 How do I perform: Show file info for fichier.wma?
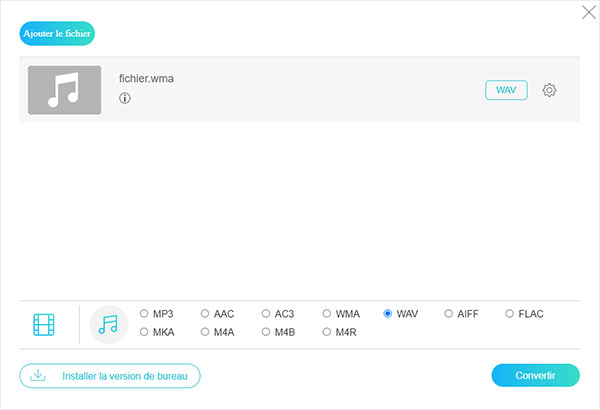[x=125, y=98]
